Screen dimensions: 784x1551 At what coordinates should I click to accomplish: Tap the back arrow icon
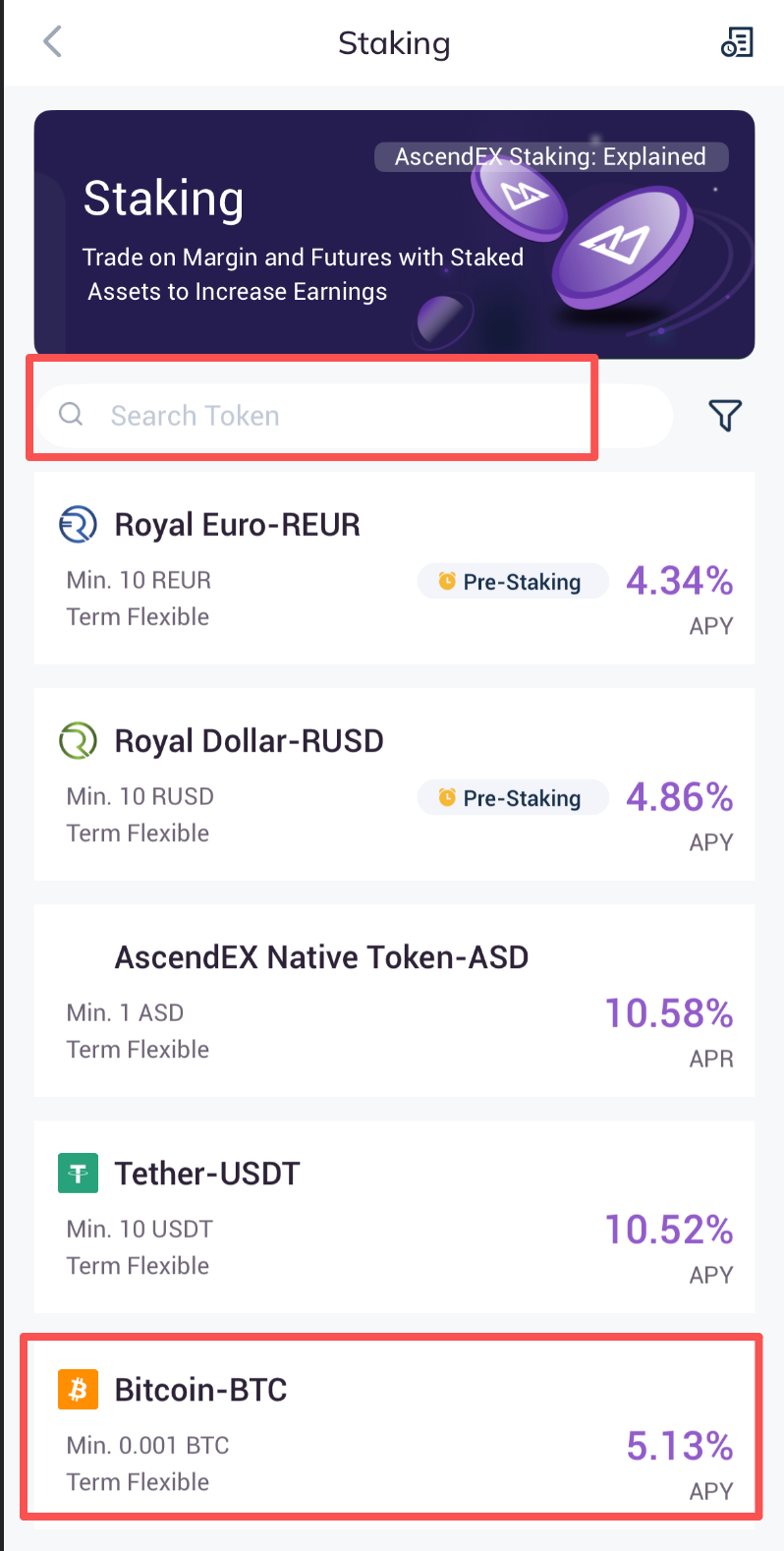[53, 42]
